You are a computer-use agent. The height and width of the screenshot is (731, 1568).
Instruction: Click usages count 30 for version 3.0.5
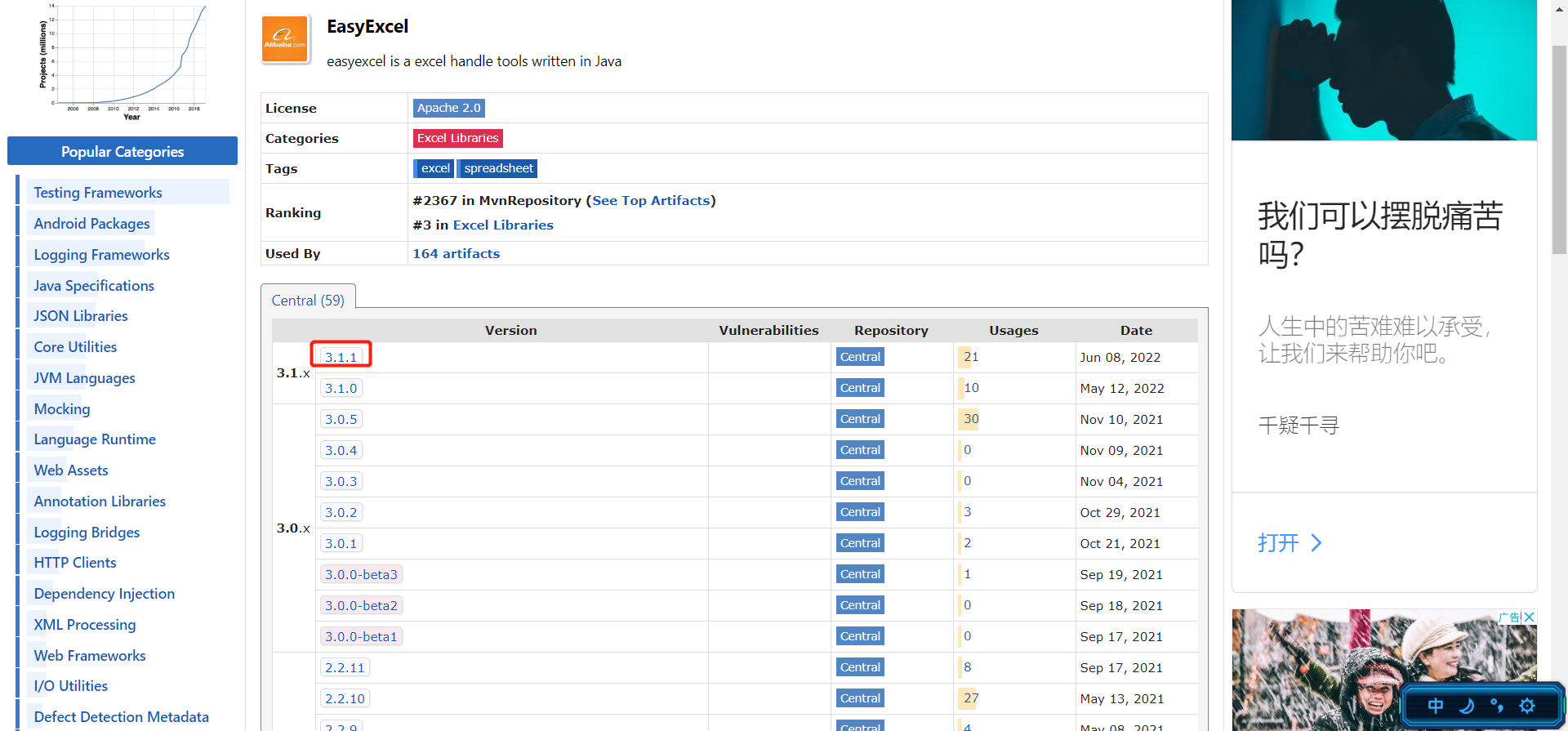(971, 419)
